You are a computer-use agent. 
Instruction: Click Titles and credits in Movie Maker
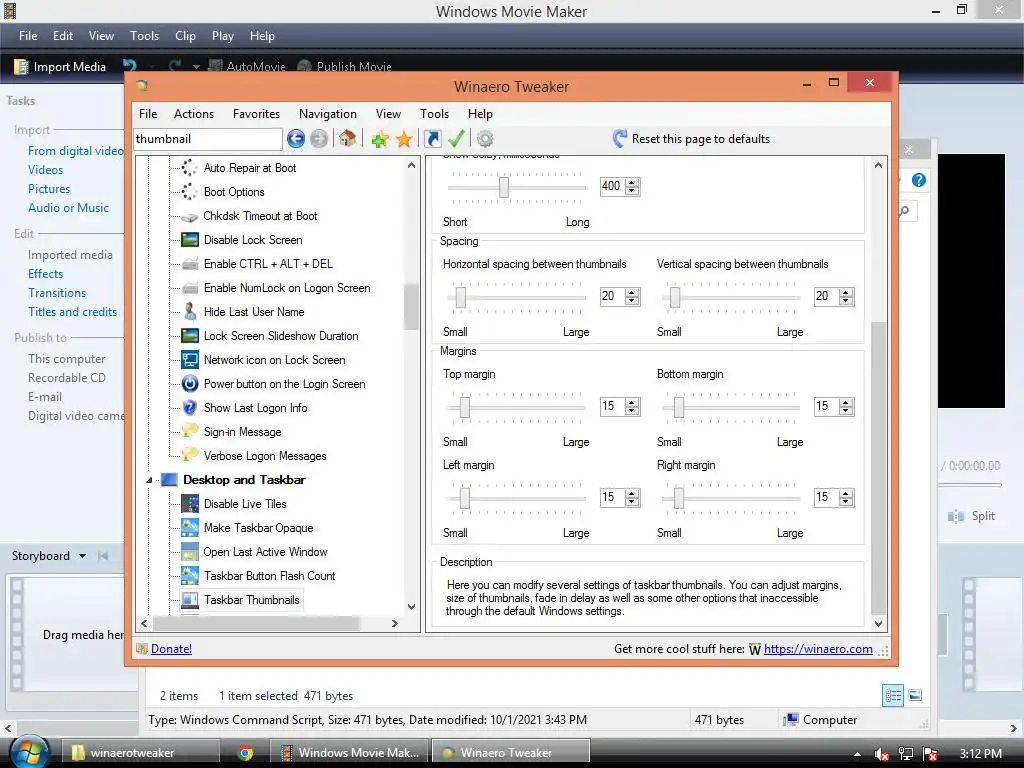(x=72, y=312)
